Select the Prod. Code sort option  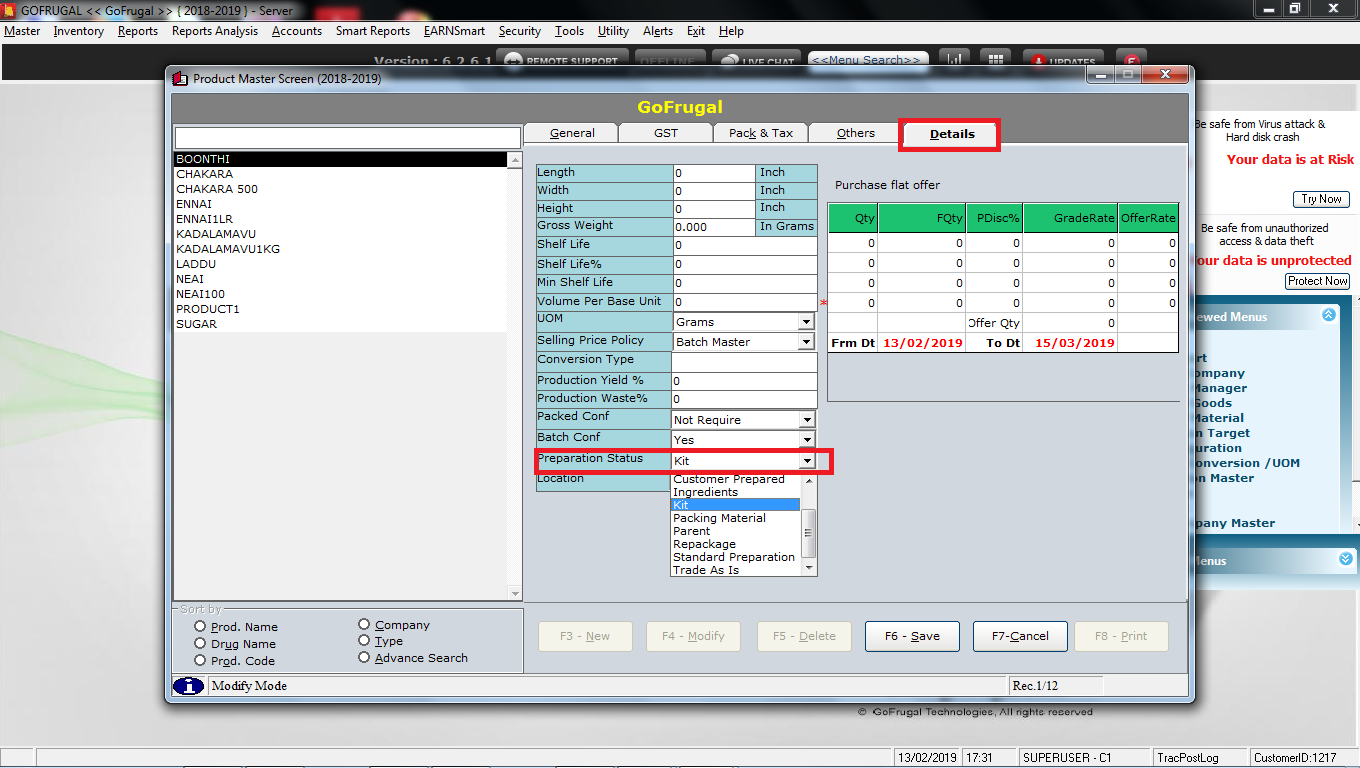click(x=200, y=661)
